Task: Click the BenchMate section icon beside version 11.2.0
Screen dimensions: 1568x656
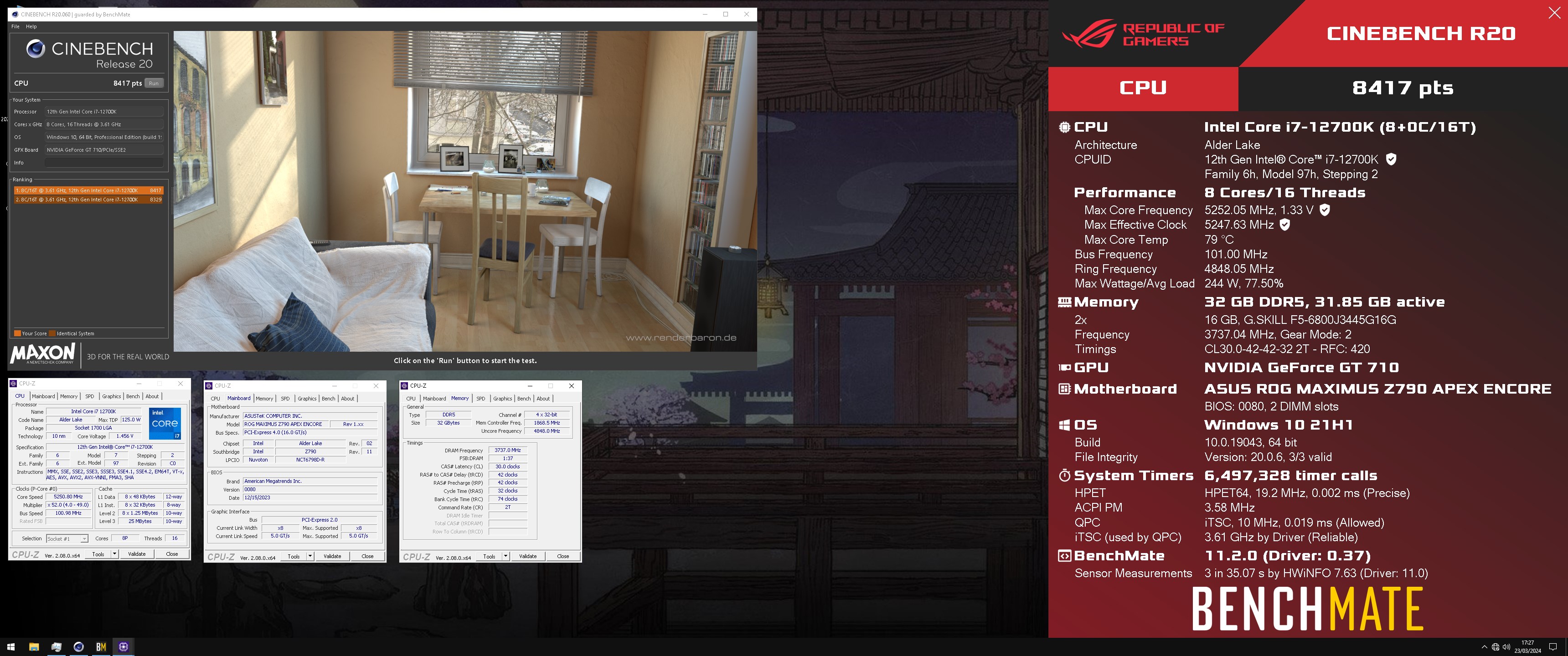Action: pos(1064,556)
